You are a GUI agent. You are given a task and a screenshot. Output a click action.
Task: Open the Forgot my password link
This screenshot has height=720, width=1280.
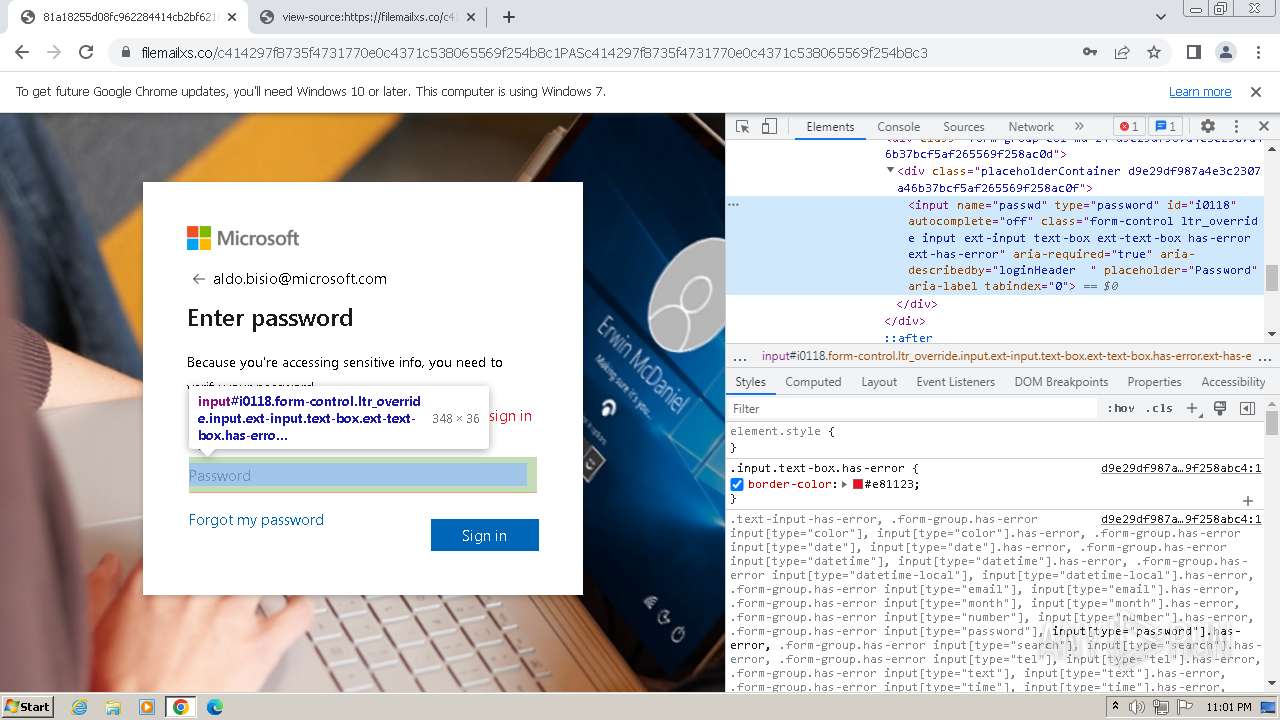(x=256, y=520)
